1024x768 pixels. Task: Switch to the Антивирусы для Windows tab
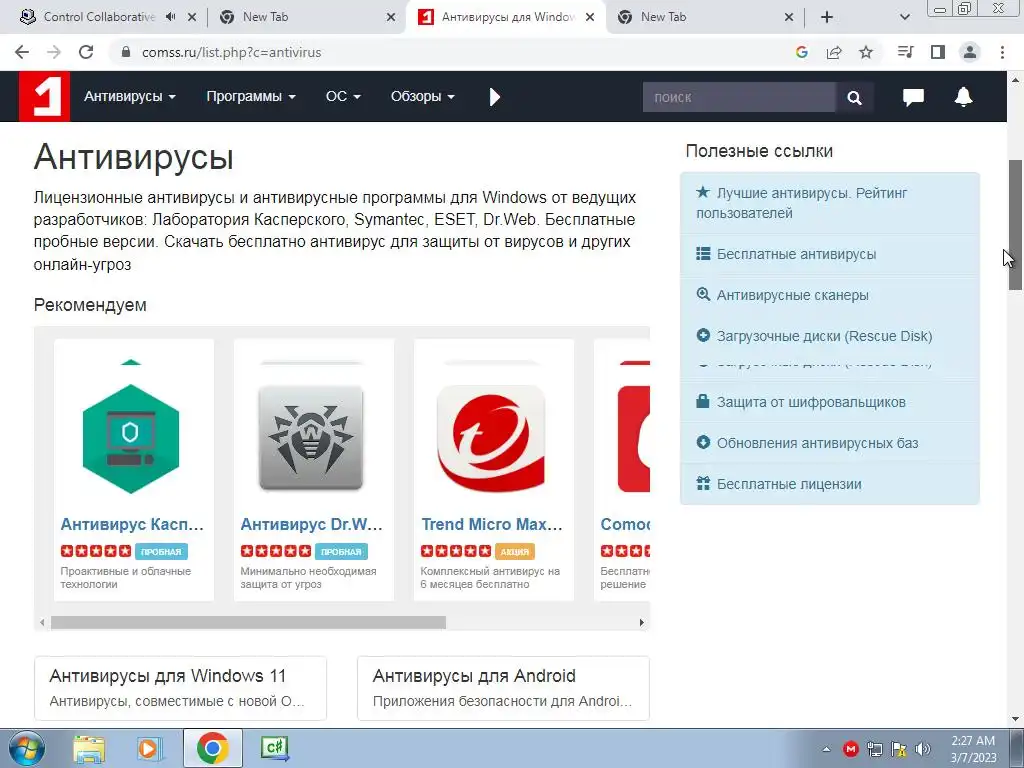click(x=506, y=17)
